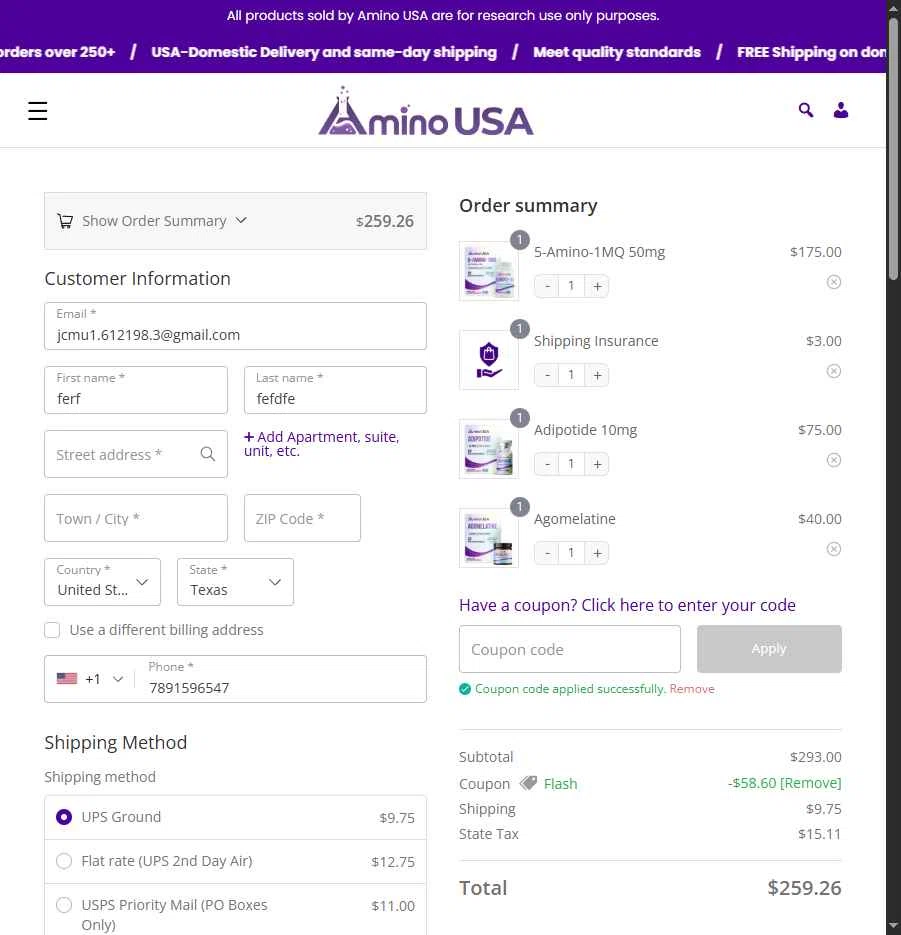
Task: Click the cart icon in Show Order Summary
Action: click(x=65, y=221)
